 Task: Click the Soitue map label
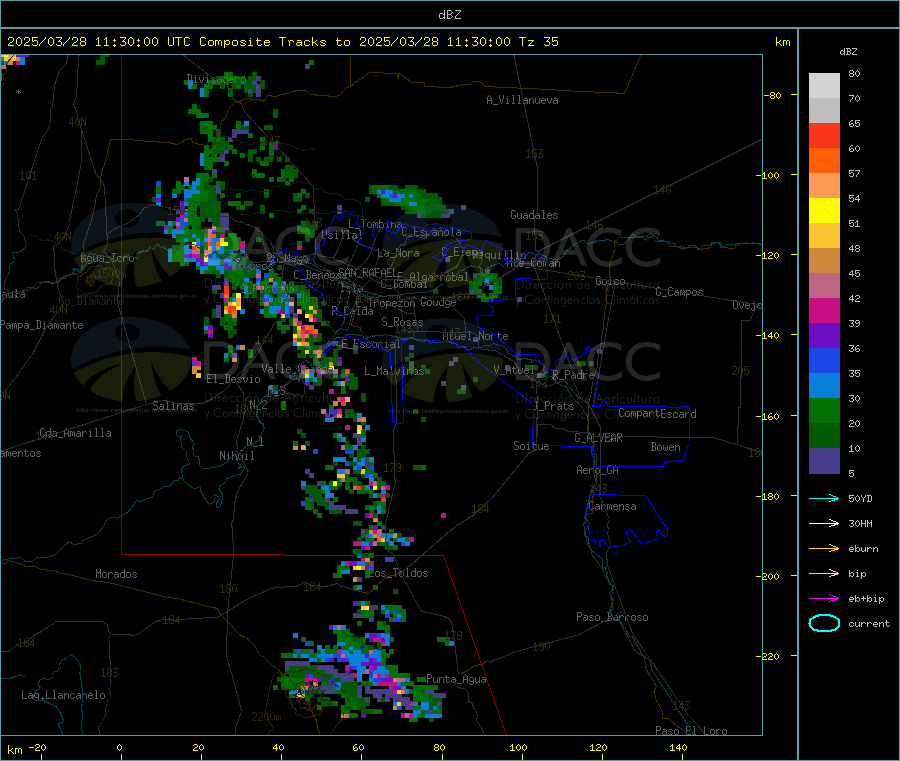[531, 446]
